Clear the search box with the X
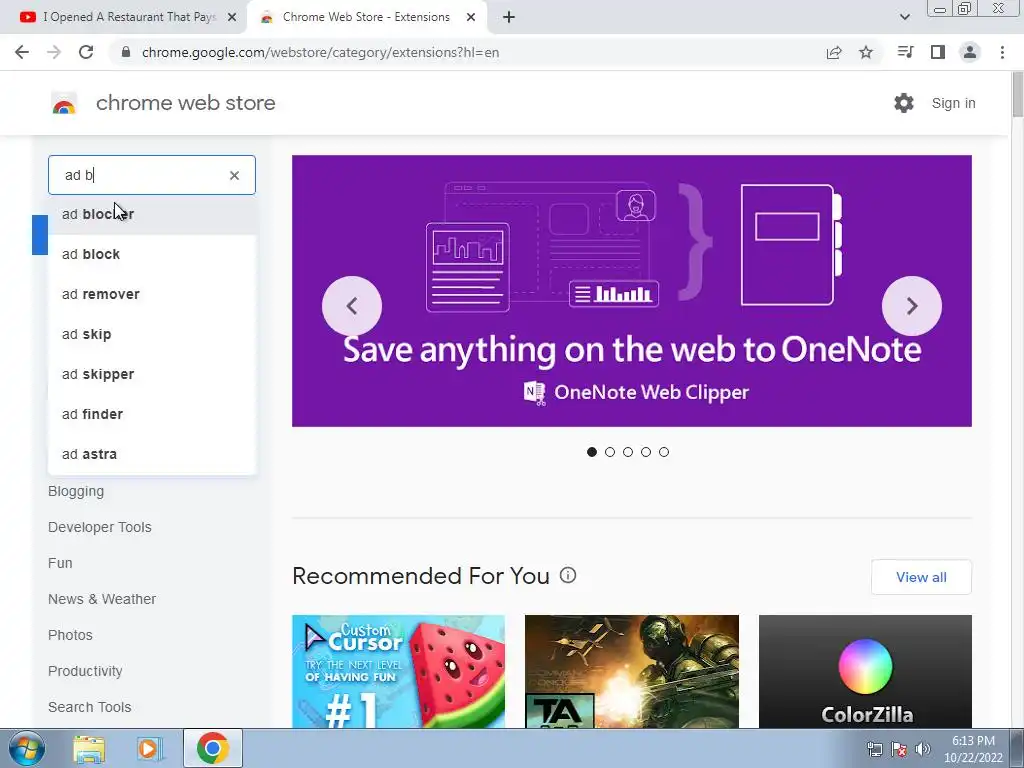This screenshot has width=1024, height=768. click(234, 175)
